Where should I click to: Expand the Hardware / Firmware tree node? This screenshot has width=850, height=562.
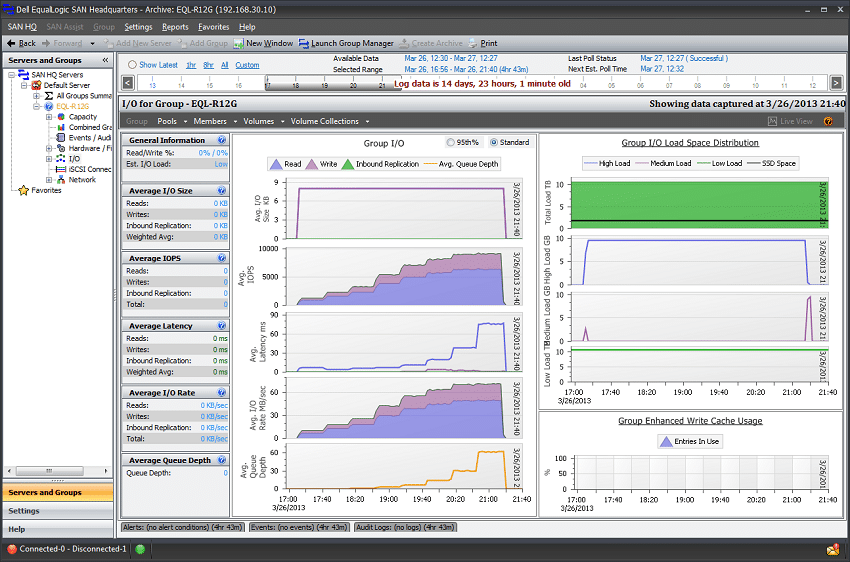49,148
